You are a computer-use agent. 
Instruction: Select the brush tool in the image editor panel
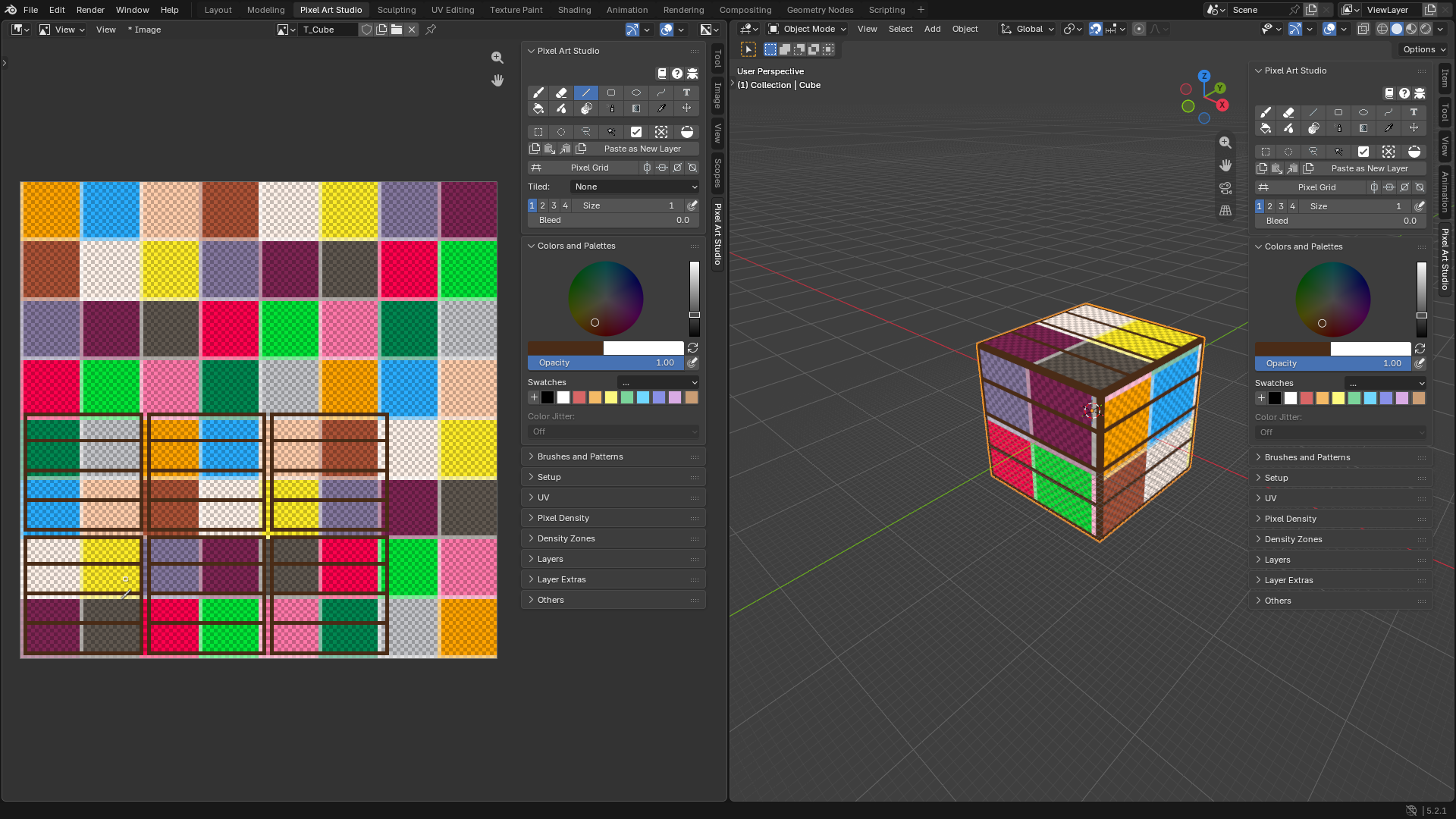[x=538, y=93]
